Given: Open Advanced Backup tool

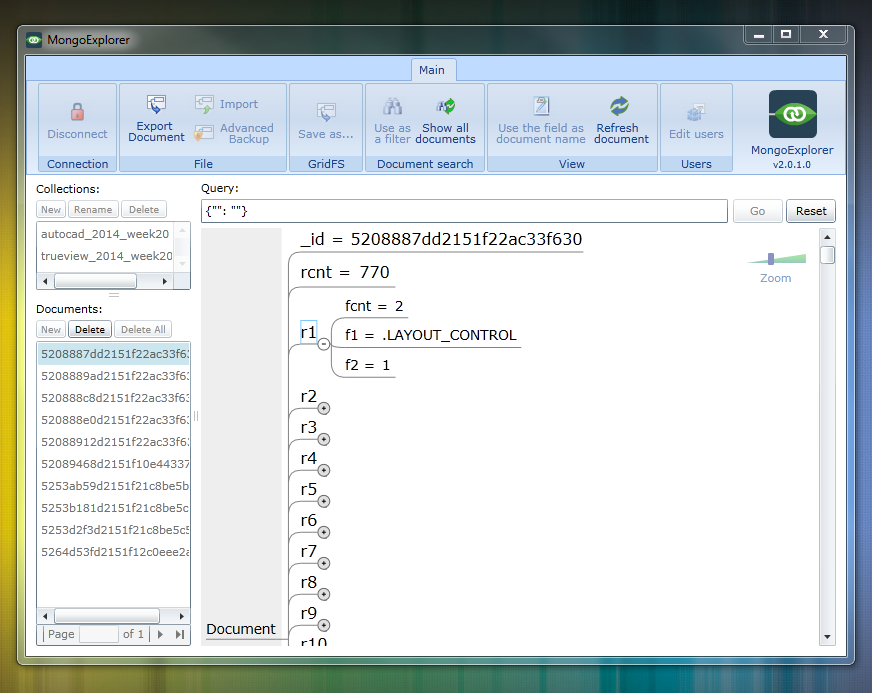Looking at the screenshot, I should click(205, 133).
